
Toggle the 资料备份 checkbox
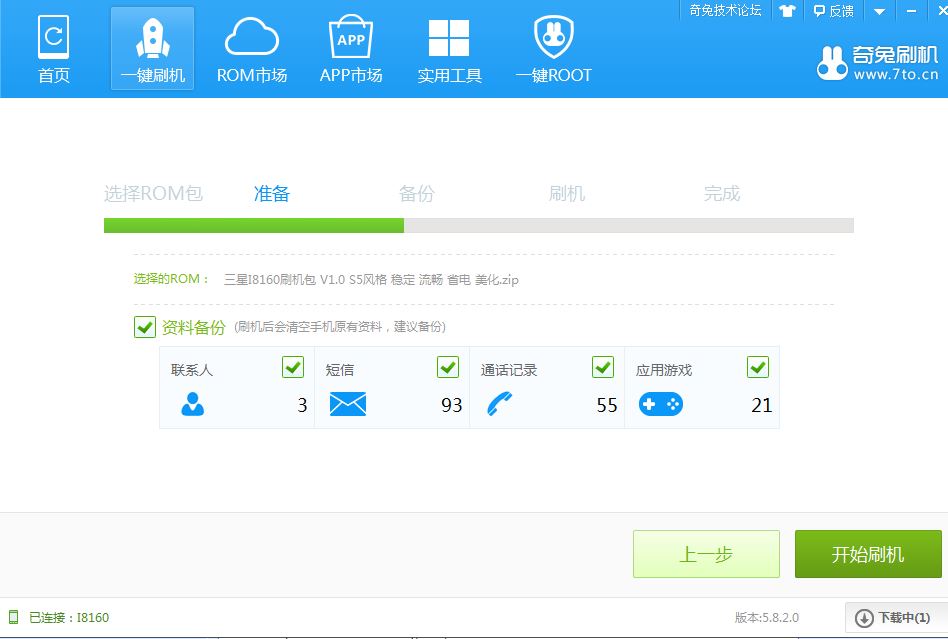145,327
